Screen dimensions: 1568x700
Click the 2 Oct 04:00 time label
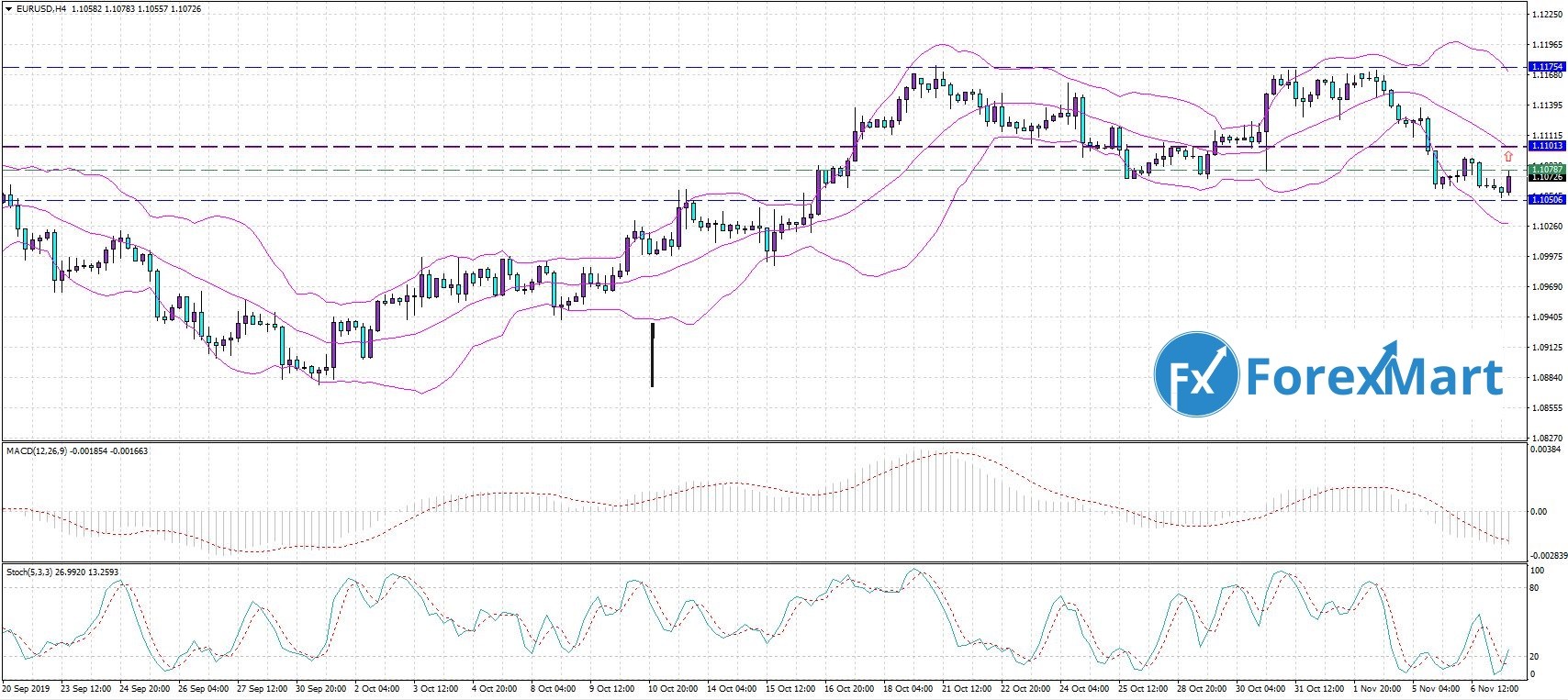pos(379,688)
